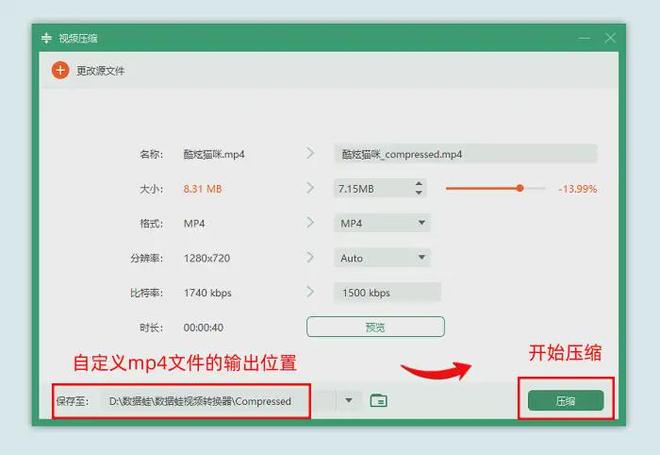Viewport: 660px width, 455px height.
Task: Click the 预览 preview button
Action: point(375,327)
